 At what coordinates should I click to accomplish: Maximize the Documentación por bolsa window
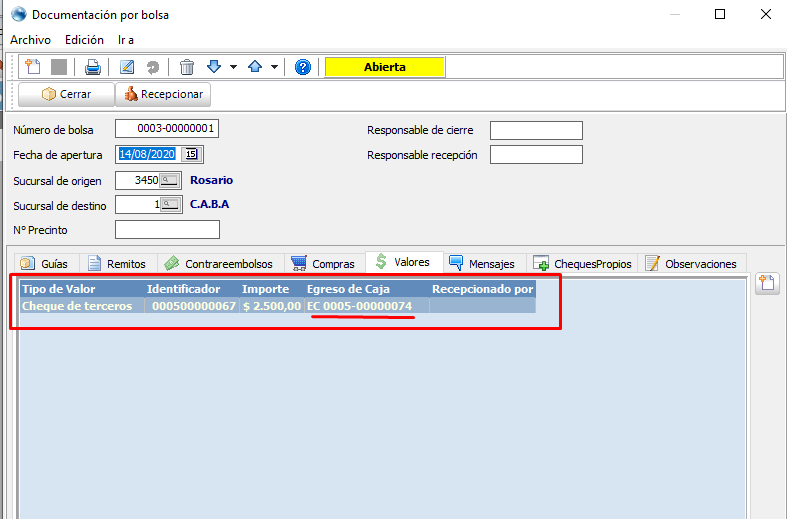point(720,14)
